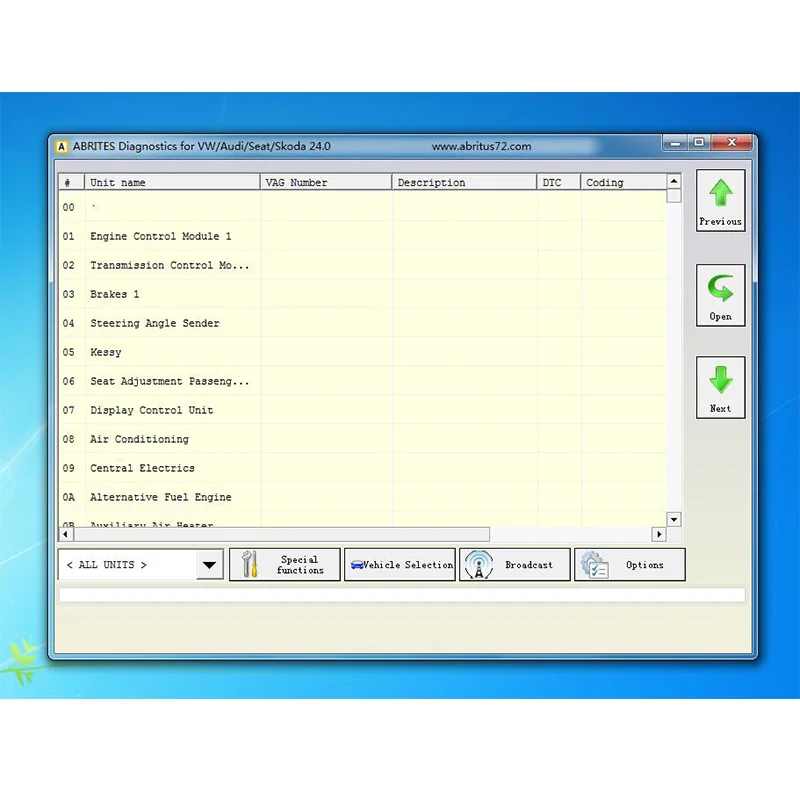Click the status field below the buttons
The width and height of the screenshot is (800, 800).
402,595
